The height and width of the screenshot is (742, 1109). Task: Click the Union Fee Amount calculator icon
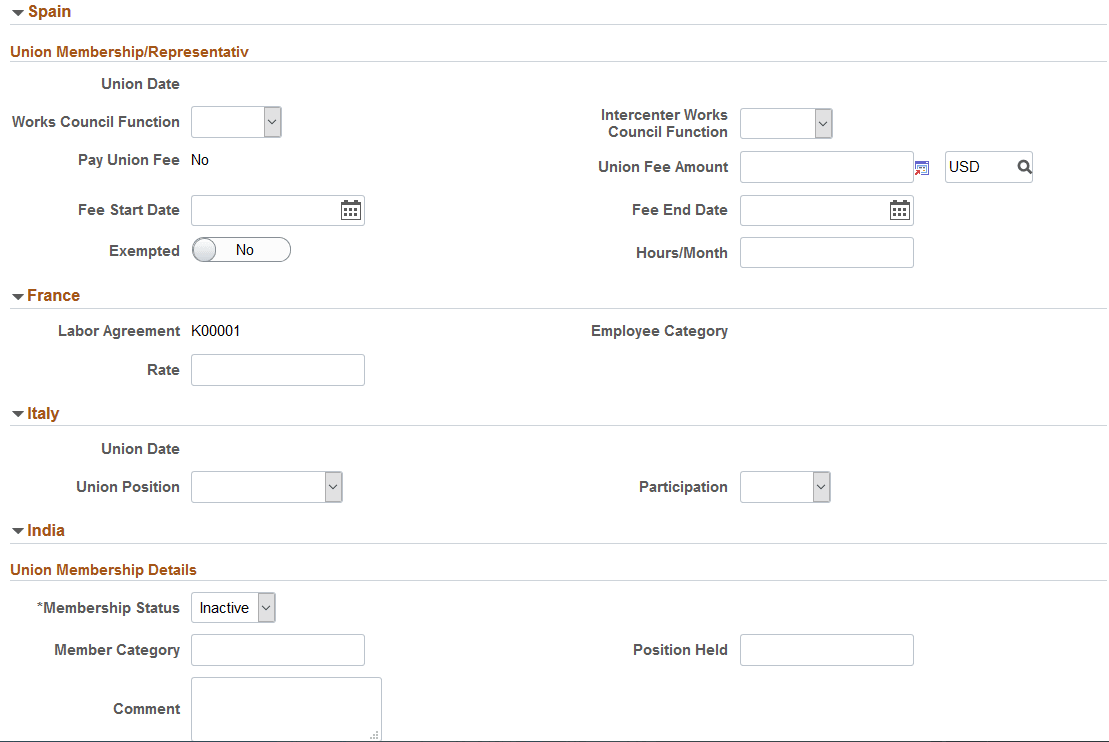[x=922, y=168]
